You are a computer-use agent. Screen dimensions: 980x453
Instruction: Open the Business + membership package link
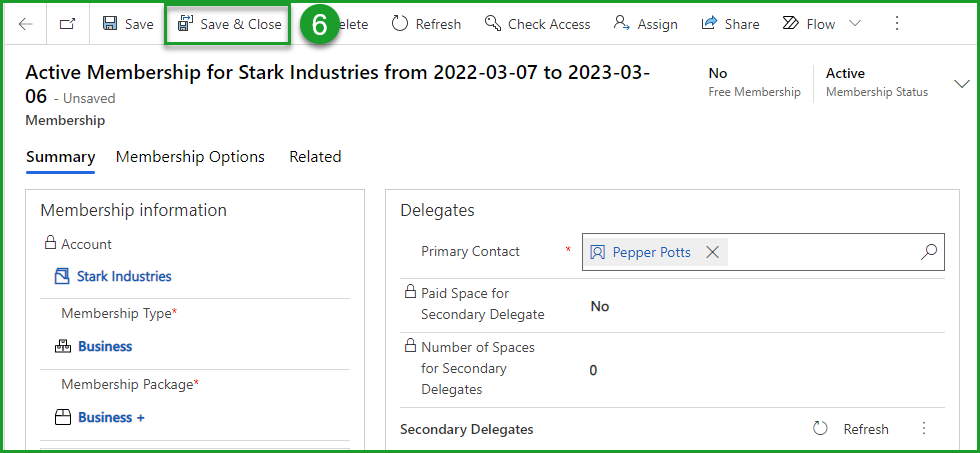[x=111, y=417]
